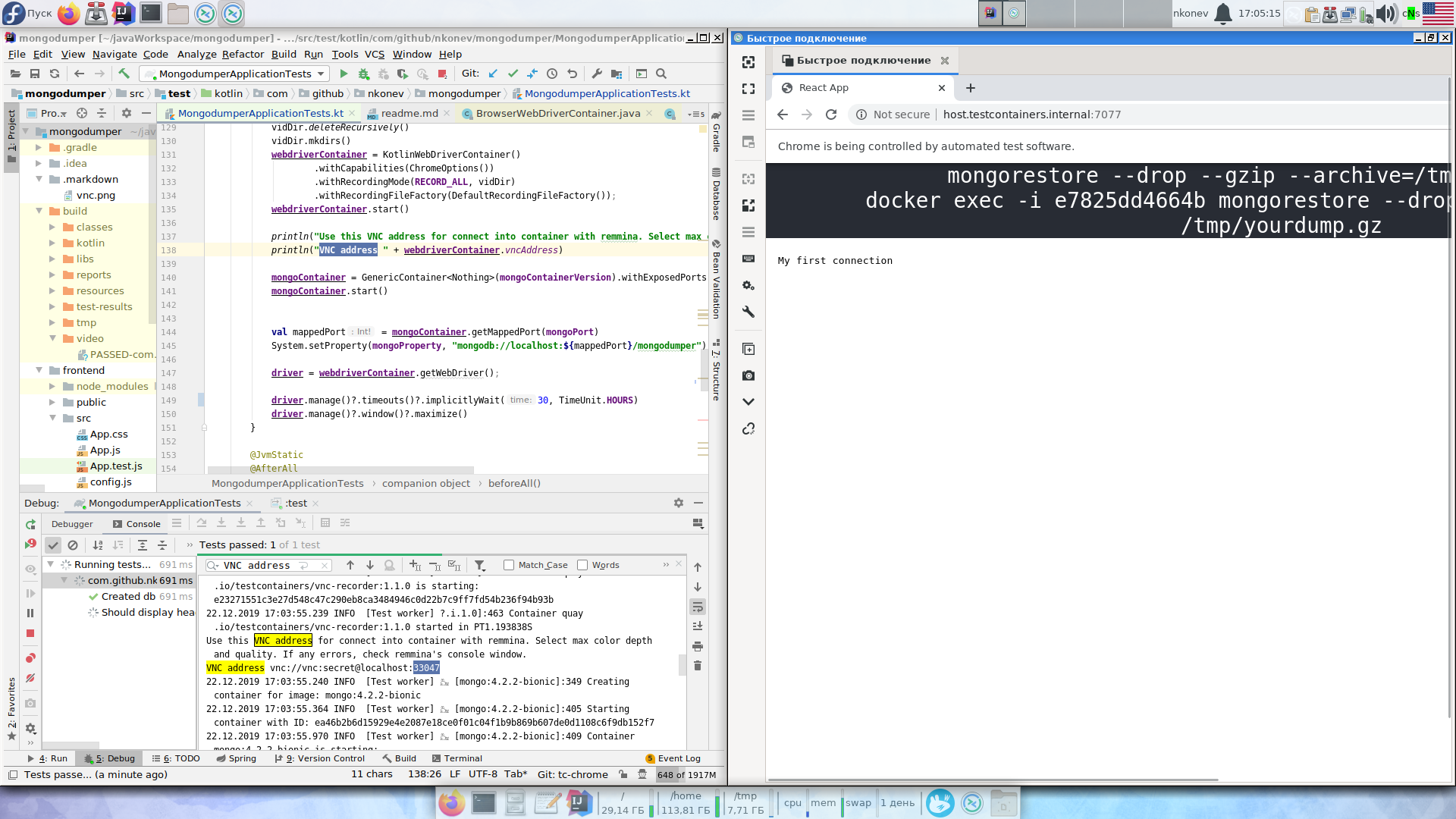Clear console with trash icon
Viewport: 1456px width, 819px height.
coord(698,666)
